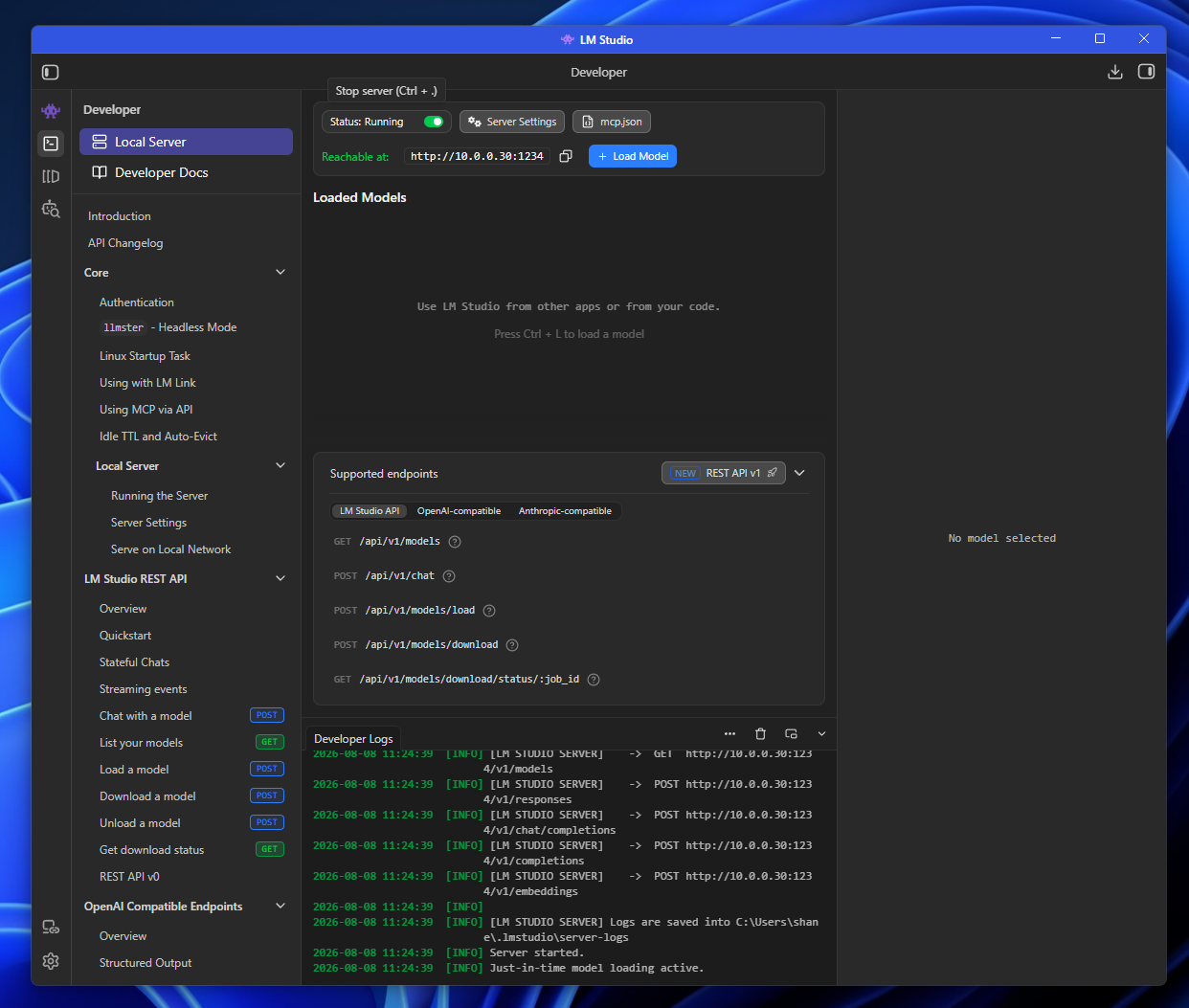
Task: Show help for POST /api/v1/chat
Action: (x=449, y=576)
